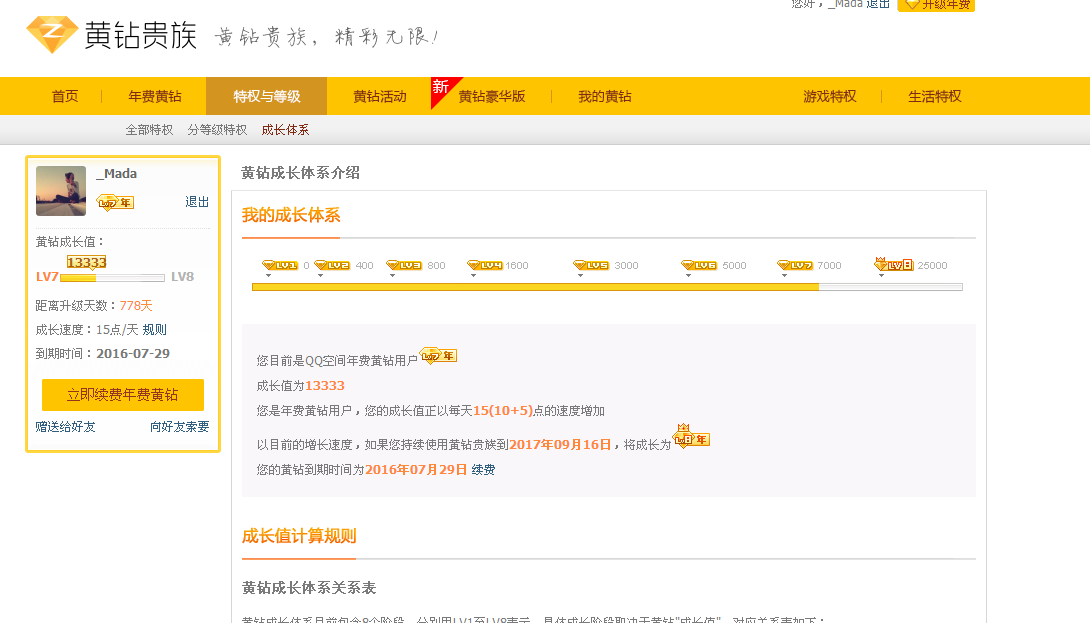Click the LV6 diamond level icon
1090x623 pixels.
(x=699, y=265)
